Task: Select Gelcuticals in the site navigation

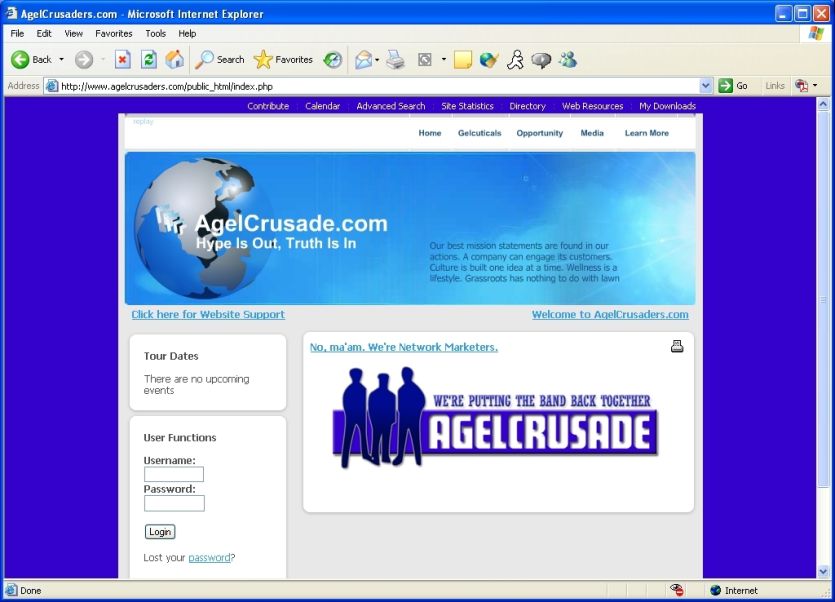Action: [479, 133]
